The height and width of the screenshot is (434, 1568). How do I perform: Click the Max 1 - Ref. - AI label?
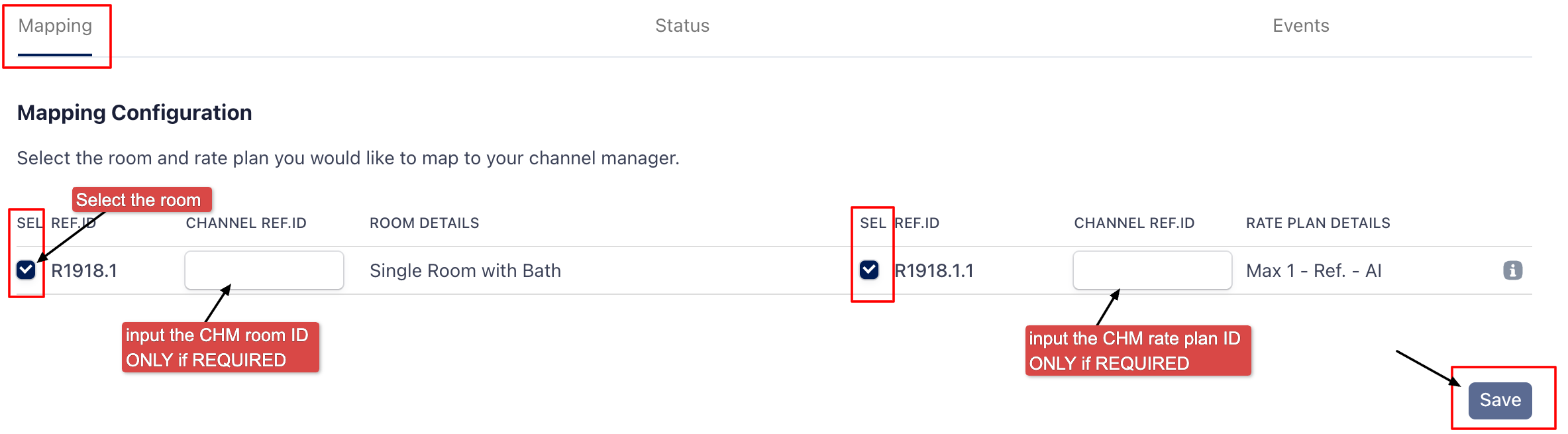(x=1314, y=270)
